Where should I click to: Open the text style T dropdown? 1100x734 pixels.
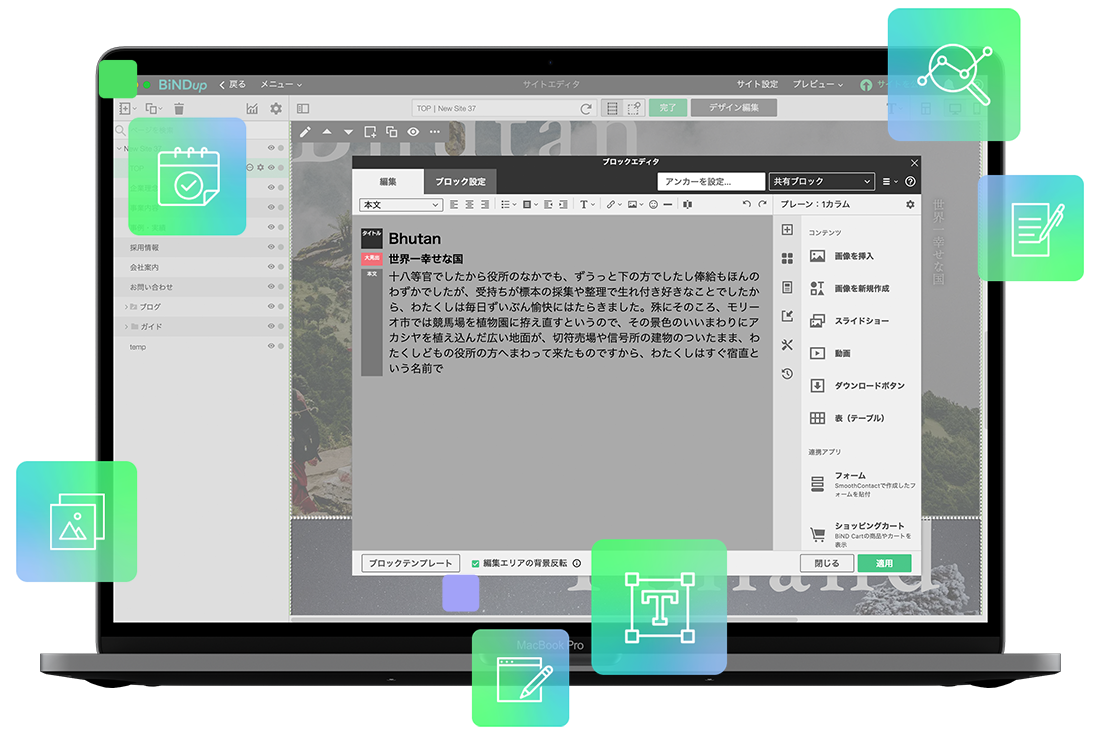(586, 204)
